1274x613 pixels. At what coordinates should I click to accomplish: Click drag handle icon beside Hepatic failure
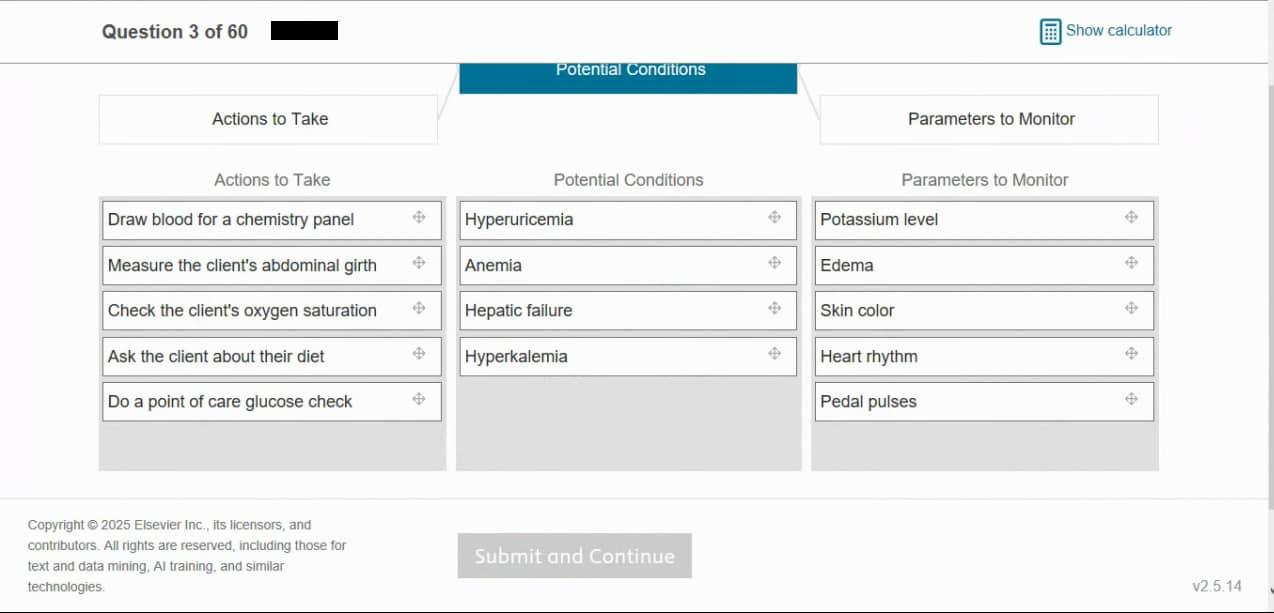point(774,308)
